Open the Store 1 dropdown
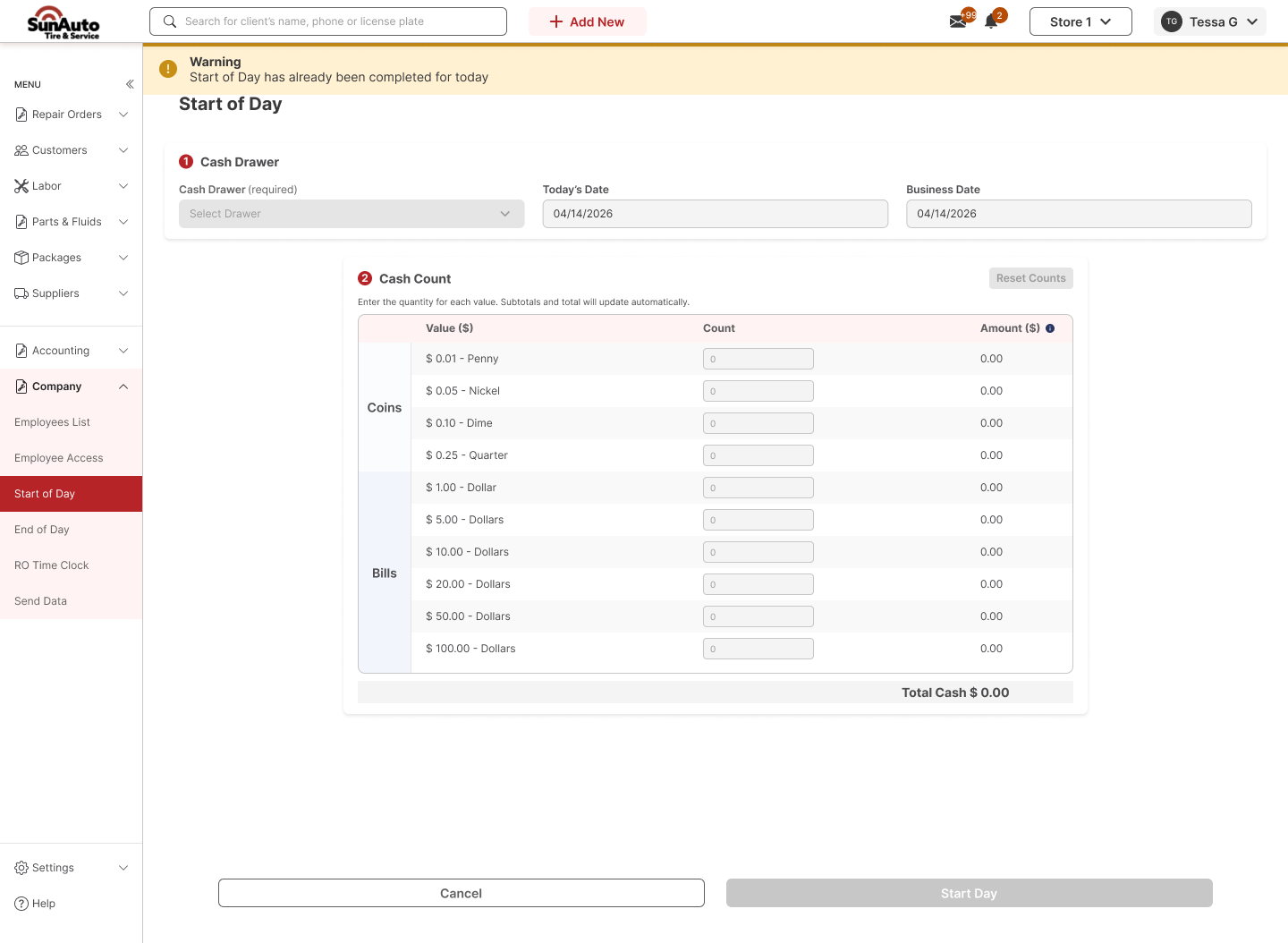The image size is (1288, 943). point(1080,21)
